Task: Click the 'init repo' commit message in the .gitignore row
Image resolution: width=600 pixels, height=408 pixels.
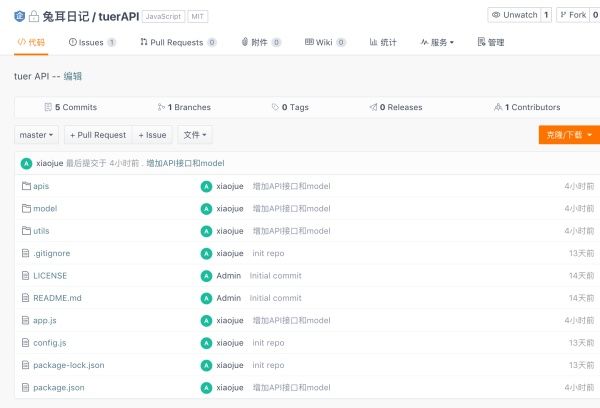Action: click(268, 253)
